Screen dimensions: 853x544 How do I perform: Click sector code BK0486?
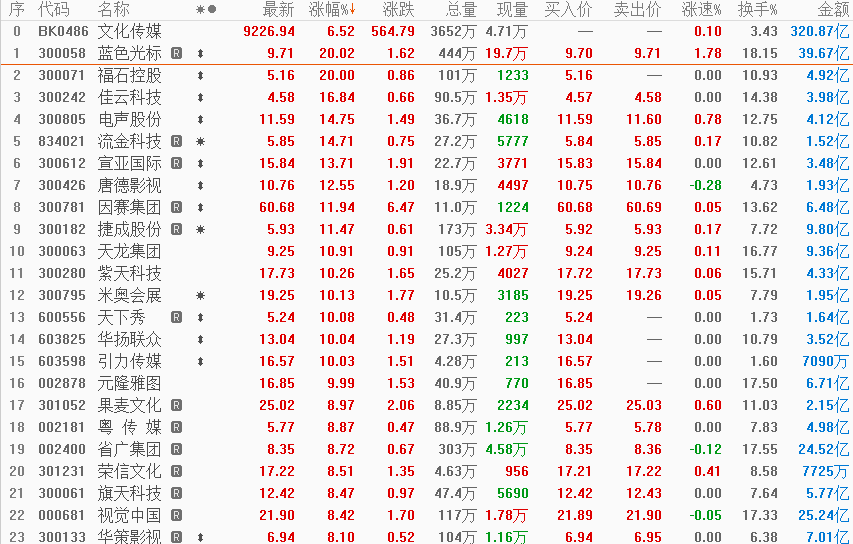[63, 32]
